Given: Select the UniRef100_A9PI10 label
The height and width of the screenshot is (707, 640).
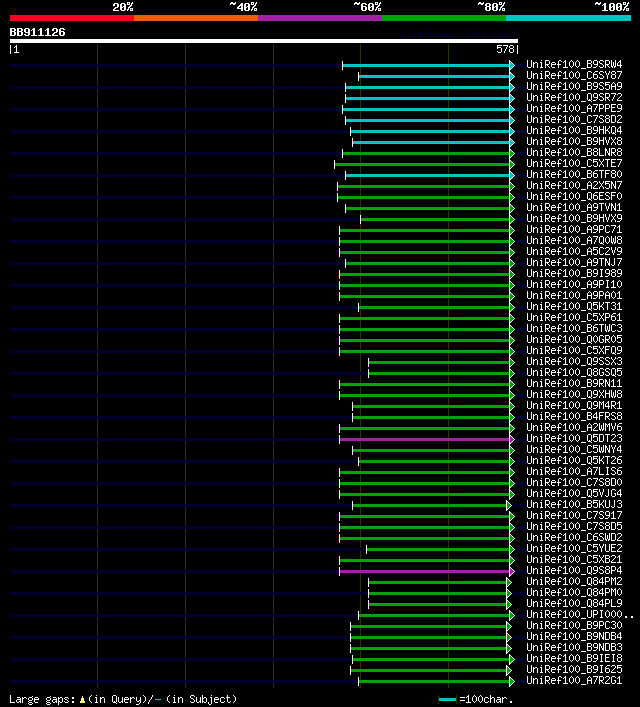Looking at the screenshot, I should pyautogui.click(x=574, y=284).
